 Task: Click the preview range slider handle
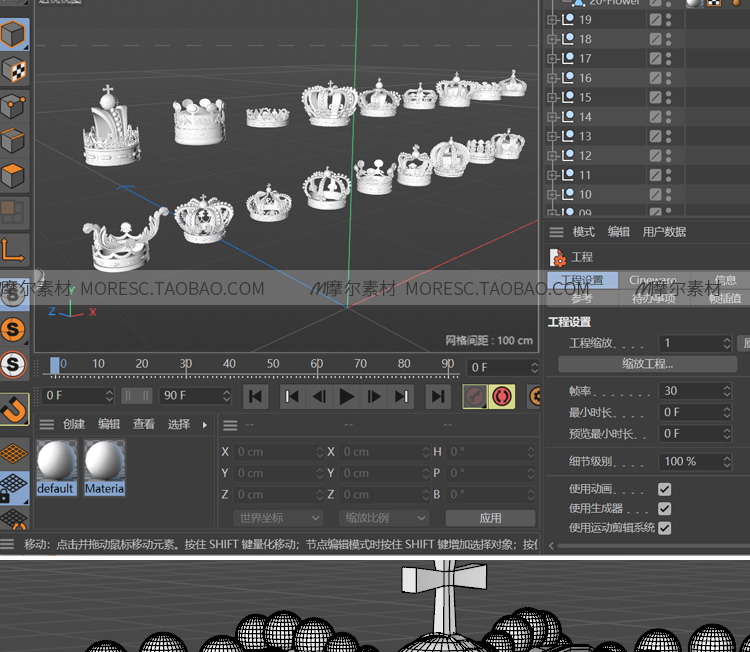(x=137, y=396)
